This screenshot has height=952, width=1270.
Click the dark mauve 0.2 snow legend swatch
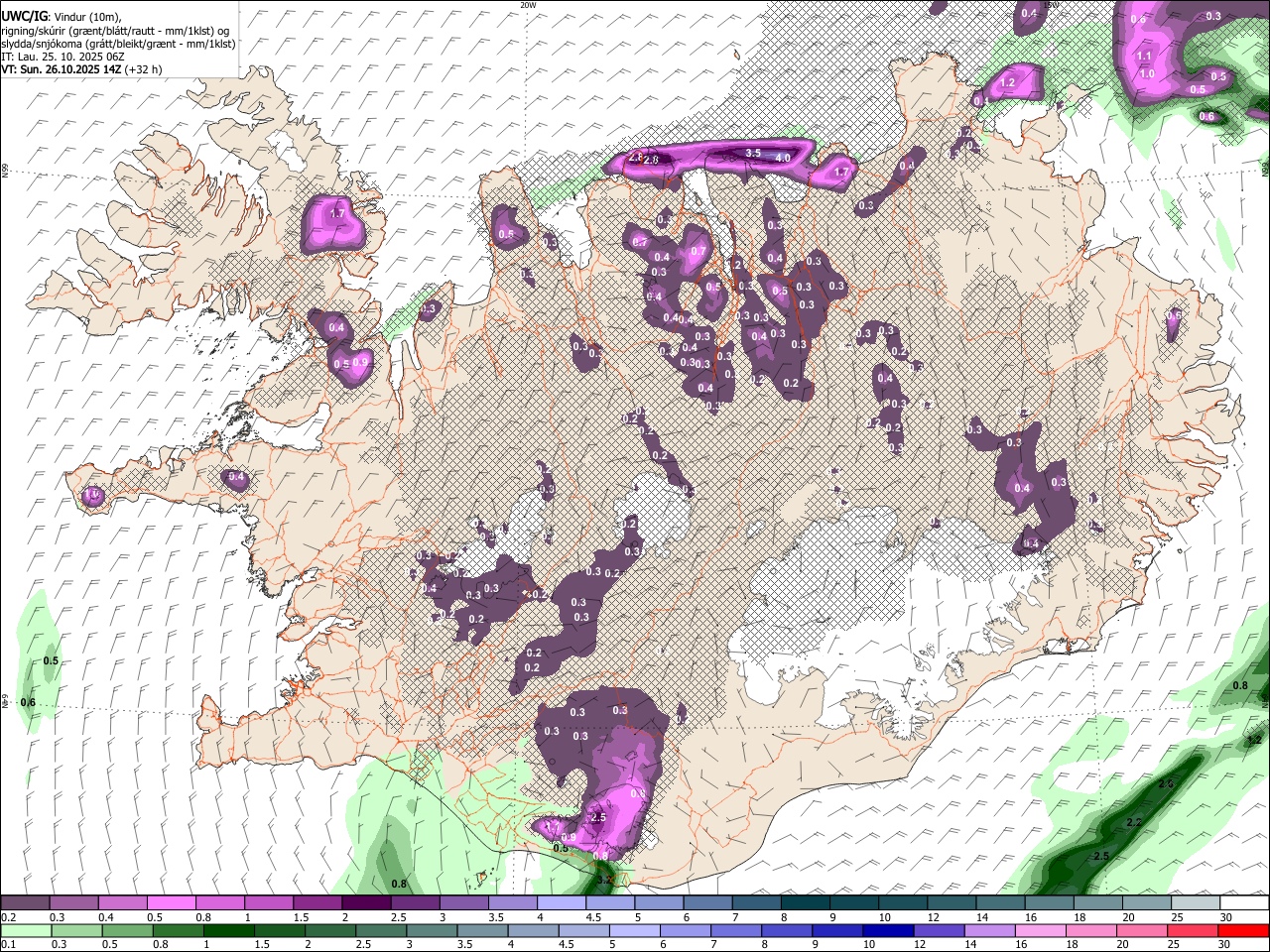coord(25,903)
